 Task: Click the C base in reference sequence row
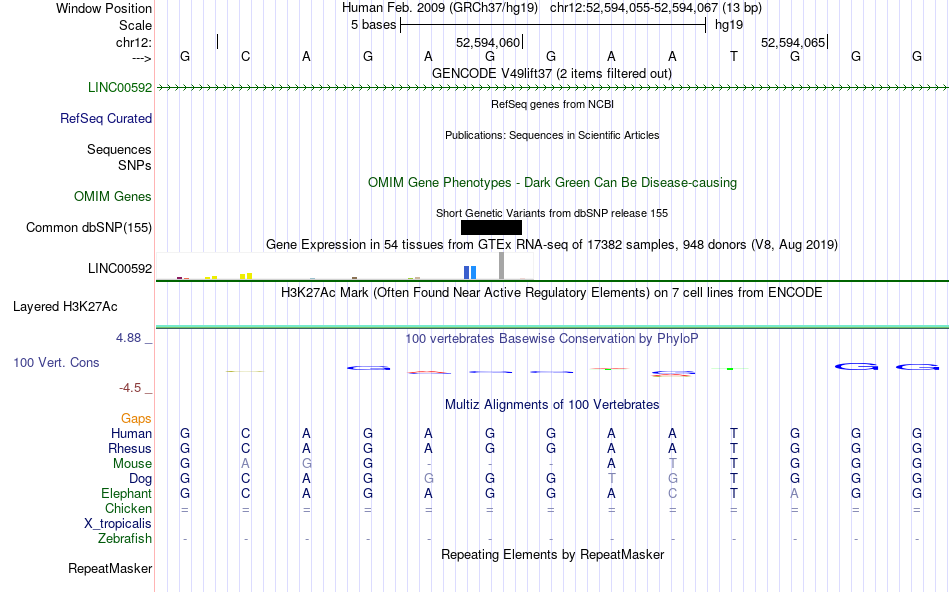pyautogui.click(x=245, y=56)
